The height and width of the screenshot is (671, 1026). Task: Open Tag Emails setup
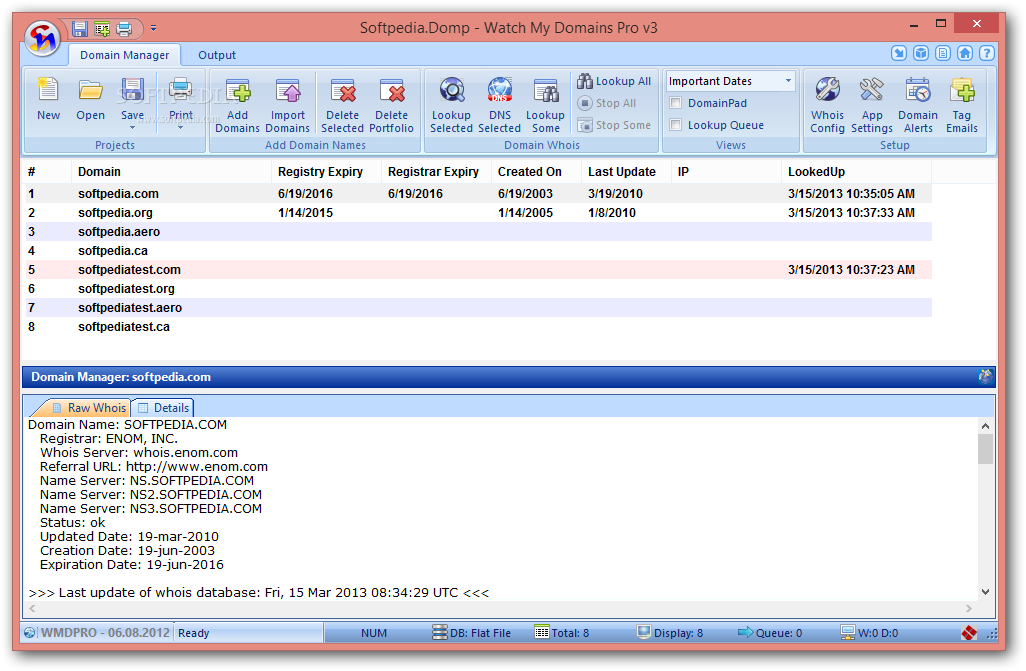point(962,105)
